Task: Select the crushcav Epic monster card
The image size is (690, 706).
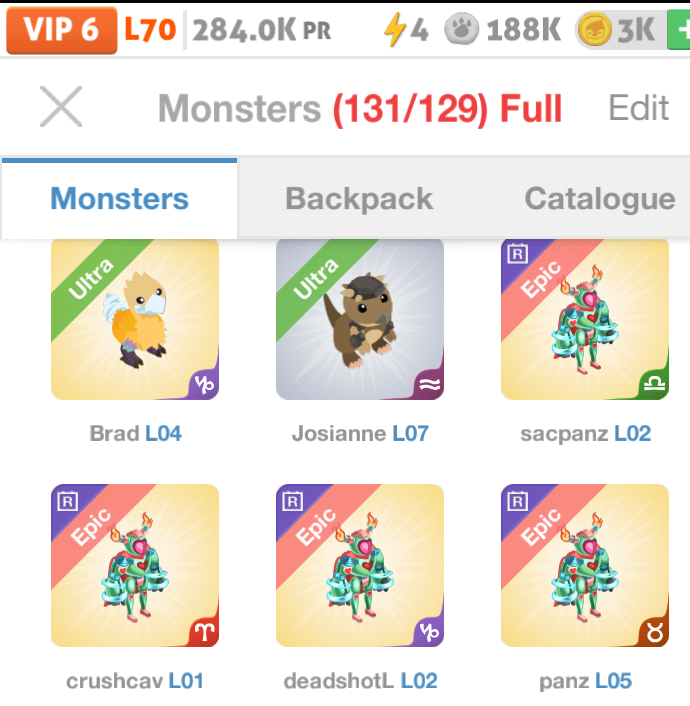Action: coord(135,566)
